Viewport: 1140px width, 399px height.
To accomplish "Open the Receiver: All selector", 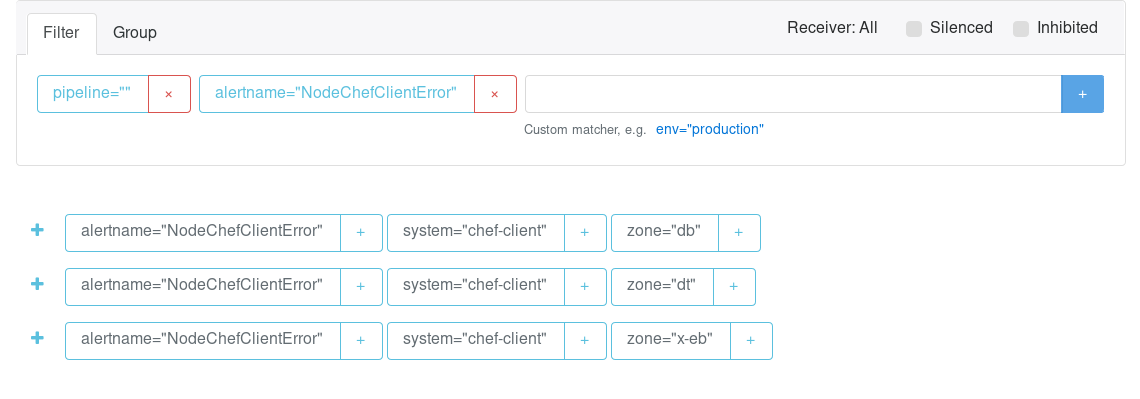I will [832, 28].
